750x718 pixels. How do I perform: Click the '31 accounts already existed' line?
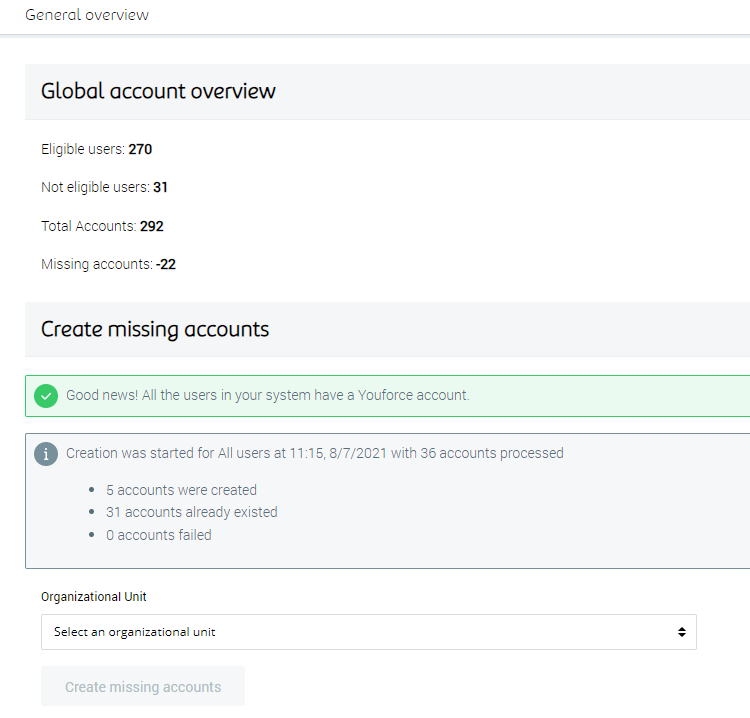tap(191, 513)
